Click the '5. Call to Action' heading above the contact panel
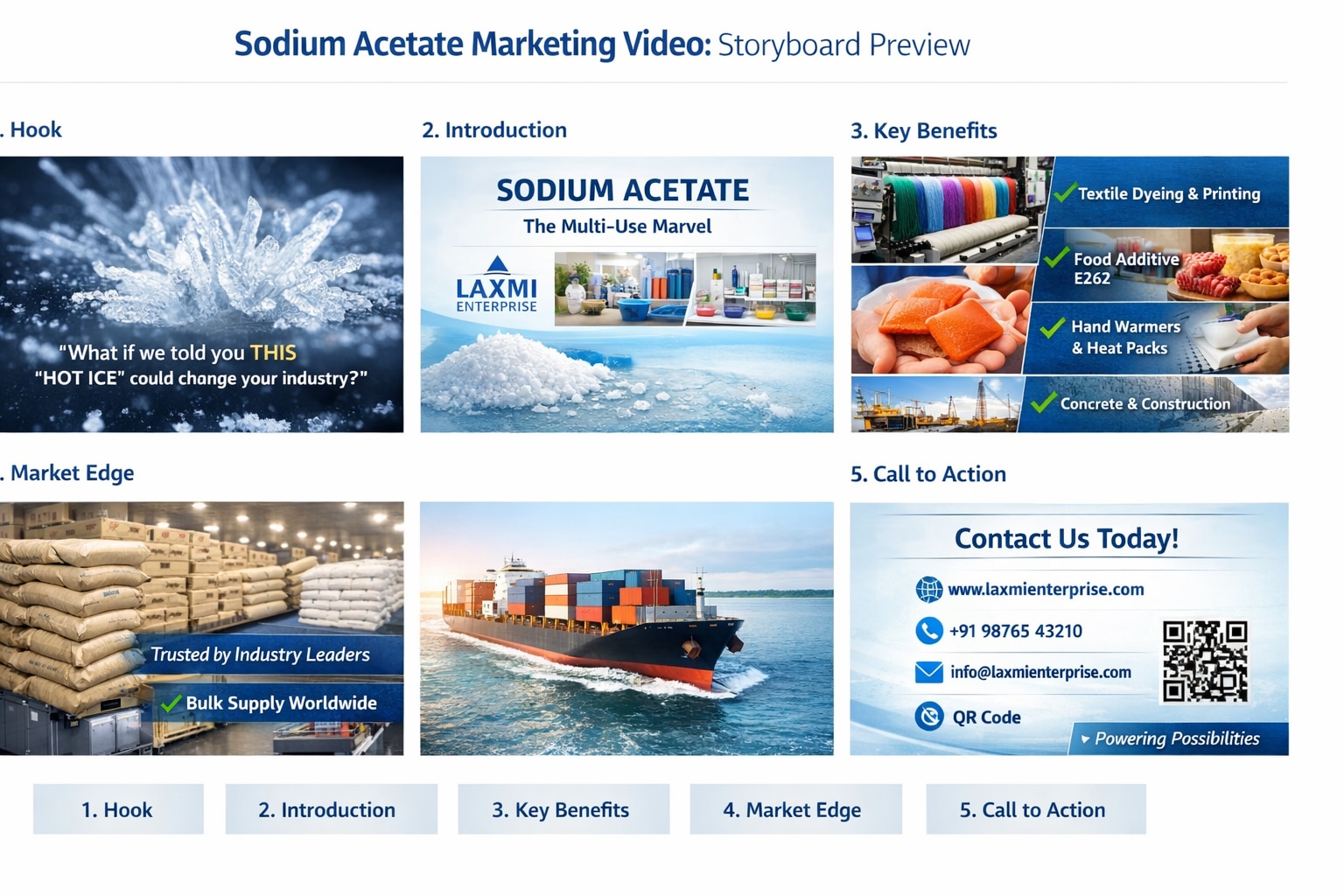Image resolution: width=1344 pixels, height=896 pixels. (928, 474)
